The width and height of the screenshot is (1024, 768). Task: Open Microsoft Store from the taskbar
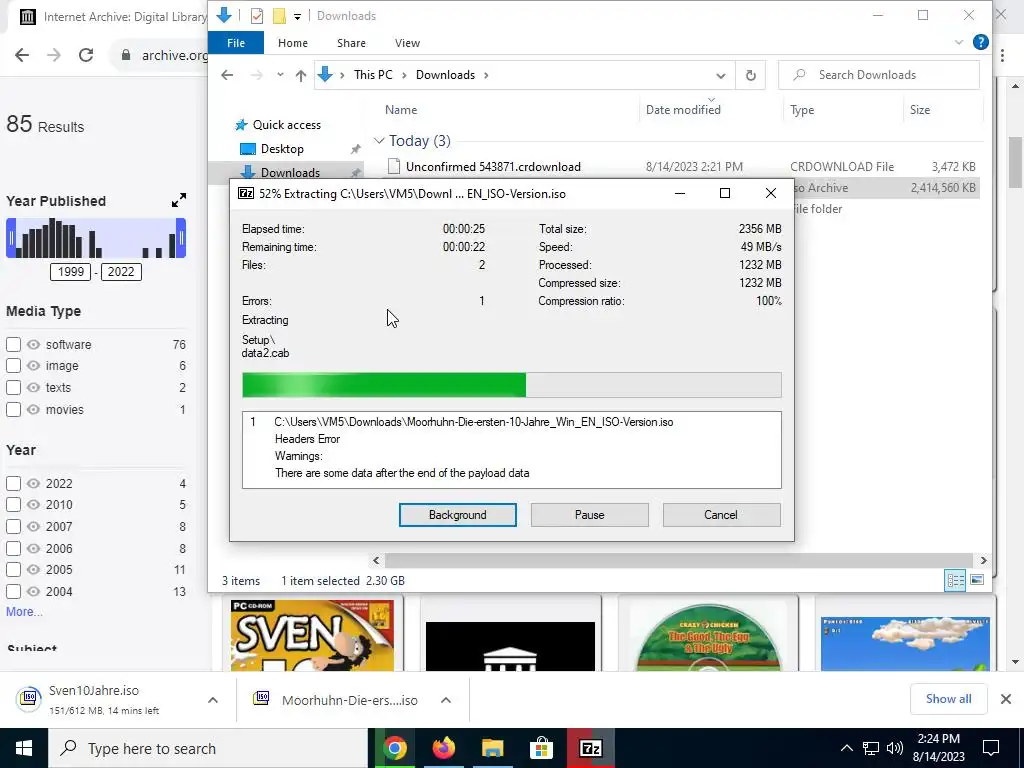(541, 748)
